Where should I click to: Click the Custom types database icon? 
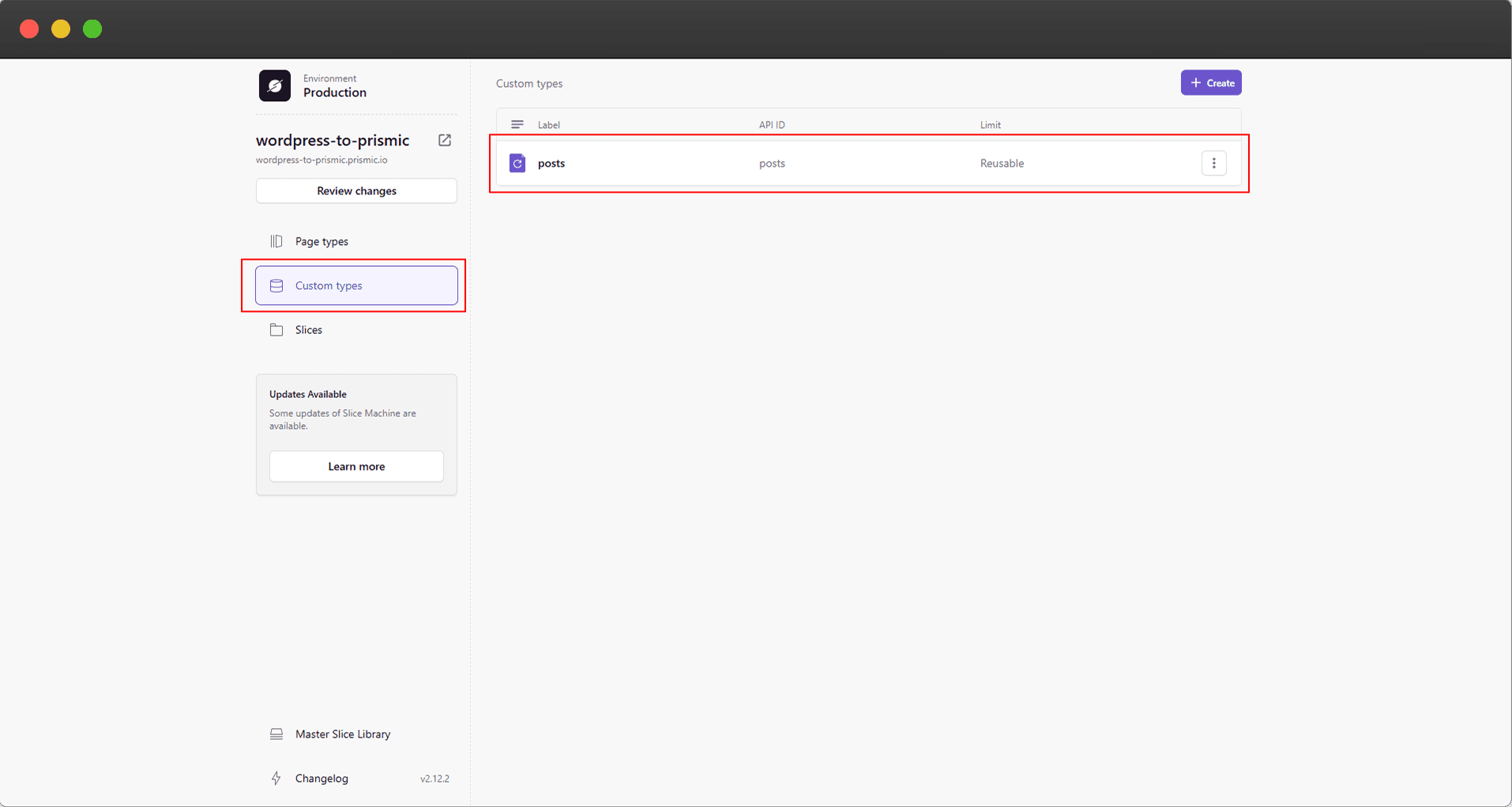pyautogui.click(x=276, y=285)
